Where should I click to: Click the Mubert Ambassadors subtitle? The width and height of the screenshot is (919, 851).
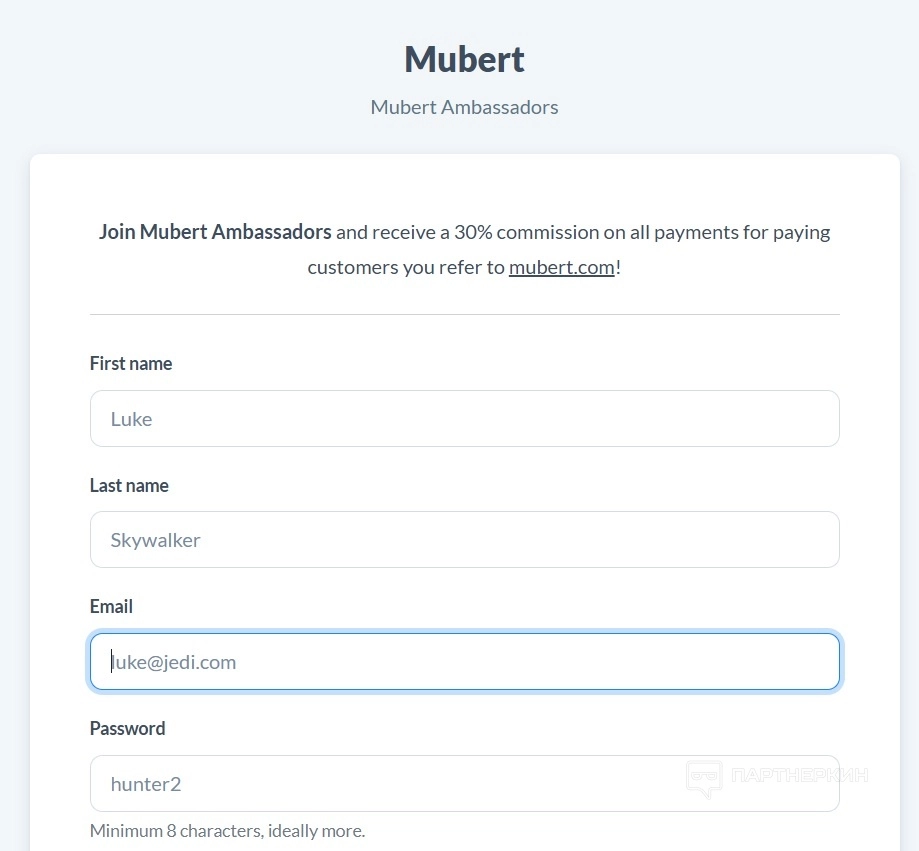(464, 107)
